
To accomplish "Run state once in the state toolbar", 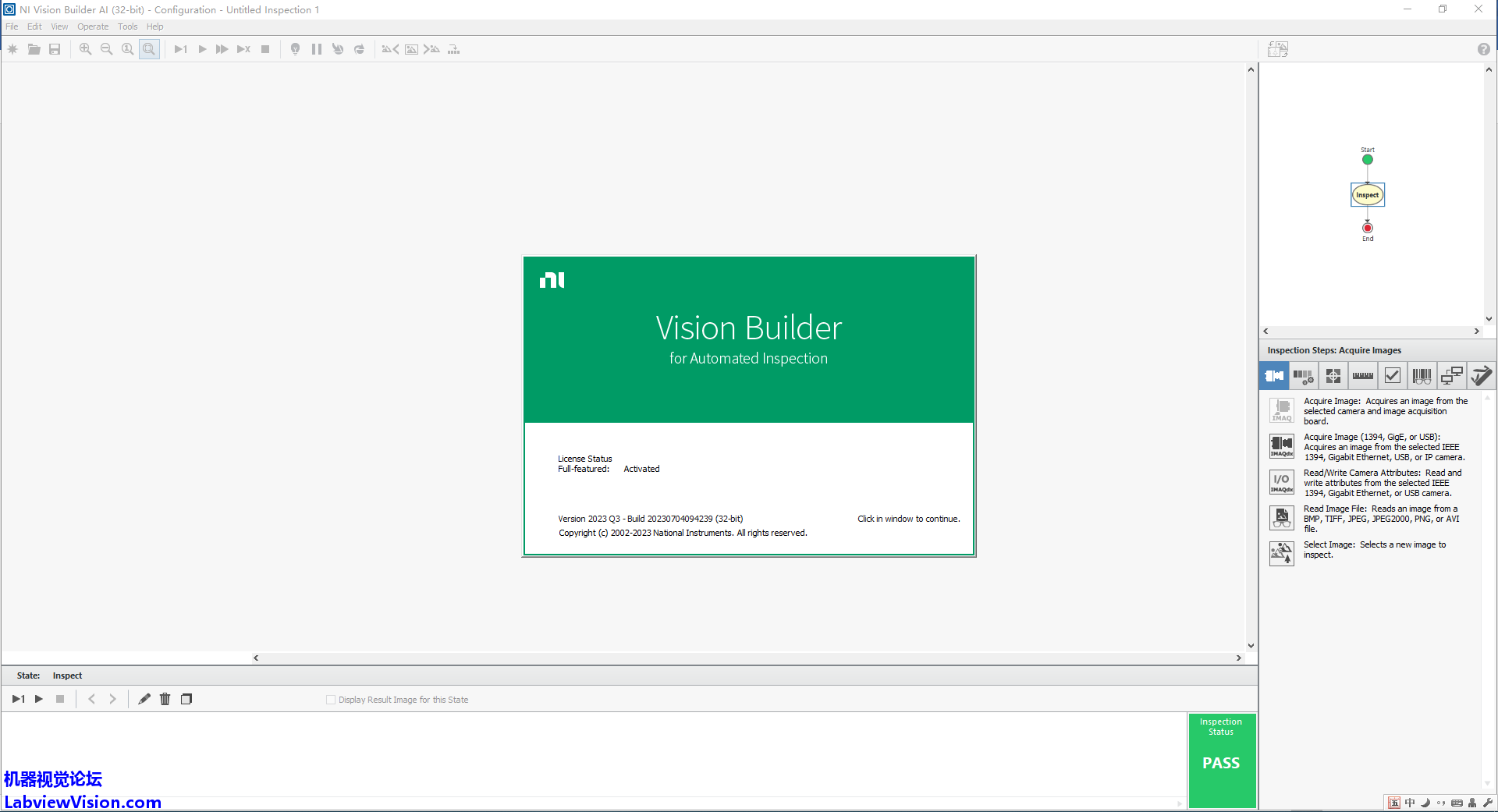I will coord(19,699).
